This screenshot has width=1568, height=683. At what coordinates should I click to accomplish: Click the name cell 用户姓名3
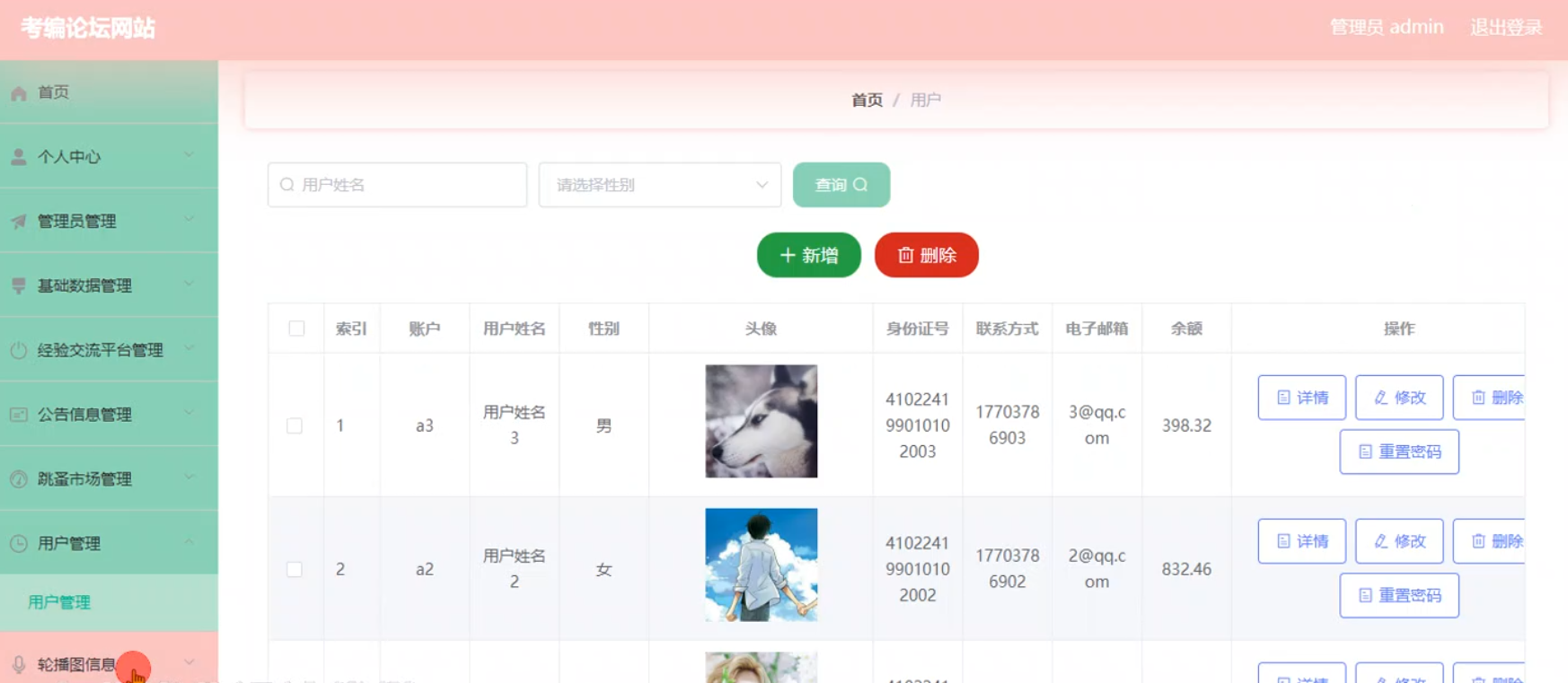tap(515, 425)
